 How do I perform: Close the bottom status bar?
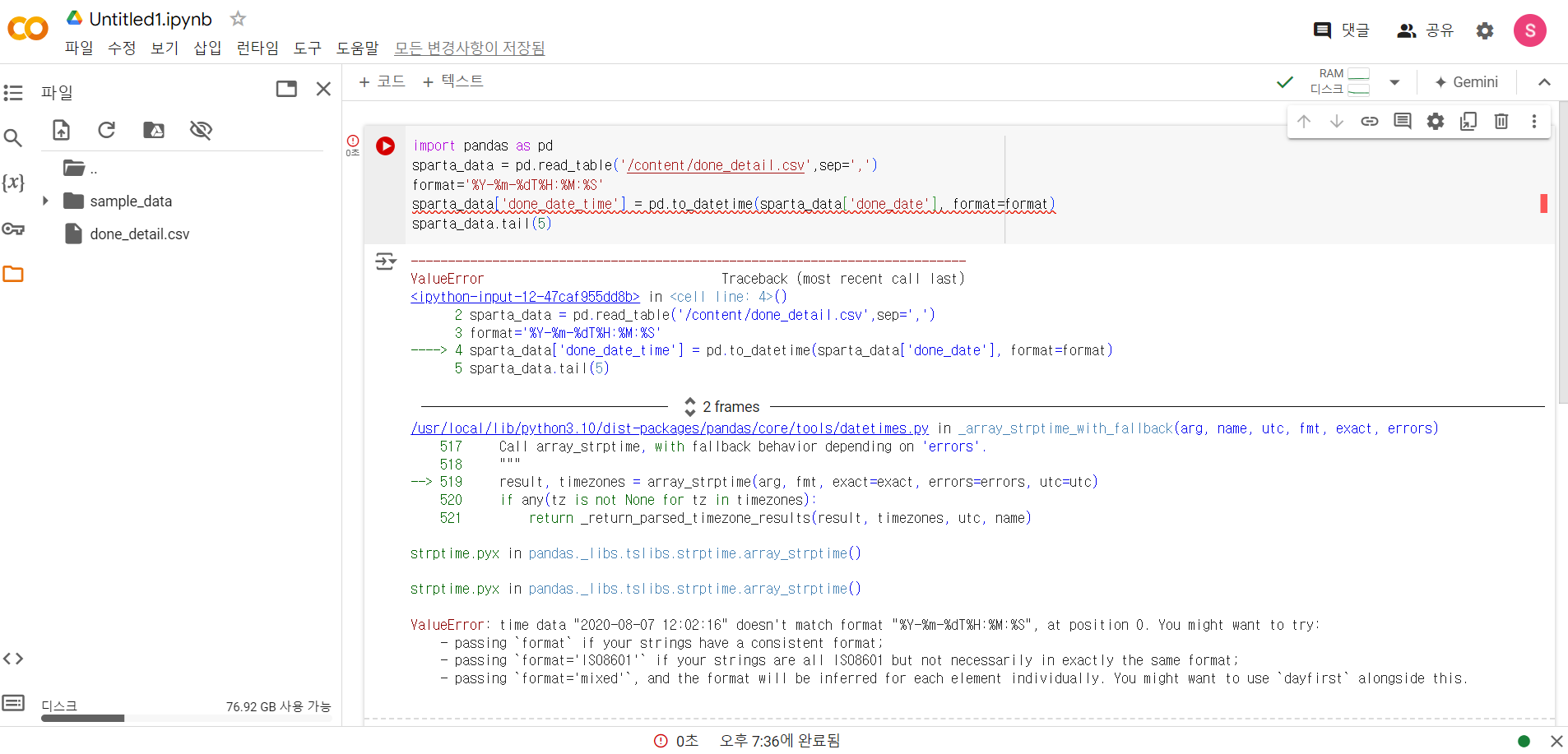point(1556,741)
